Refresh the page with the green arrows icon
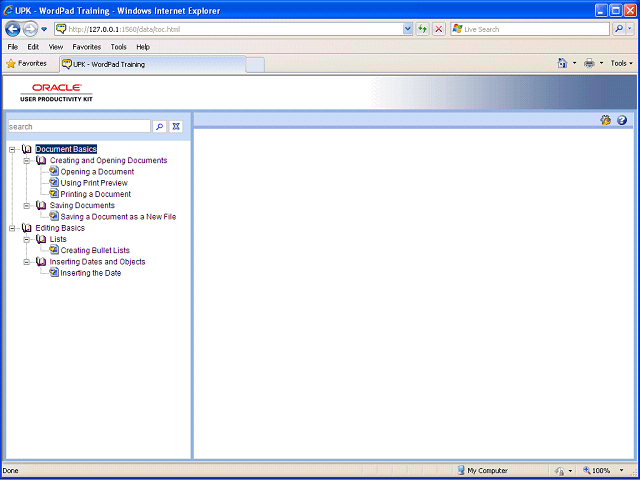 tap(422, 29)
